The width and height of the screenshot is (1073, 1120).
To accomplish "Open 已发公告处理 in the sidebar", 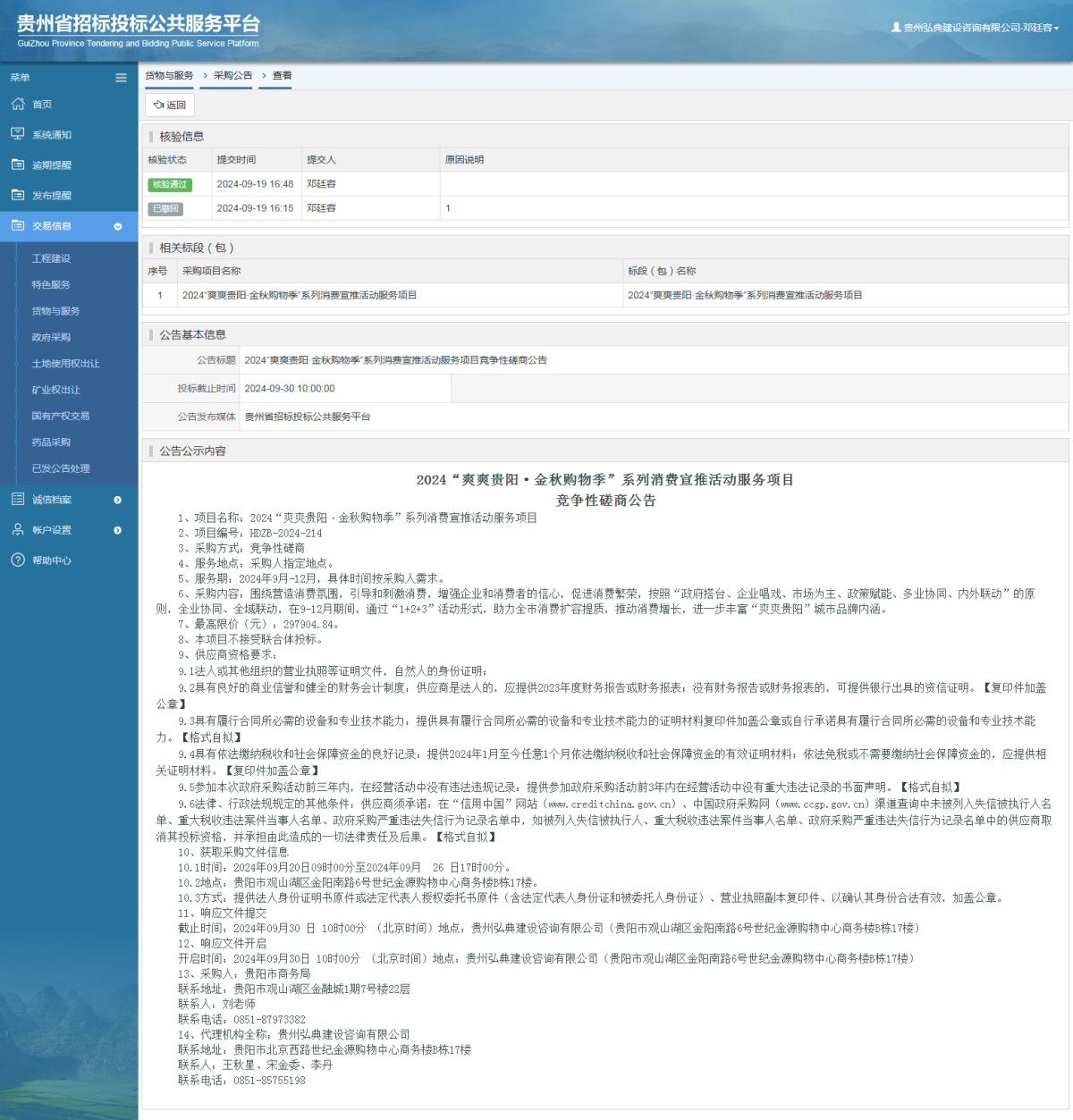I will pyautogui.click(x=61, y=468).
